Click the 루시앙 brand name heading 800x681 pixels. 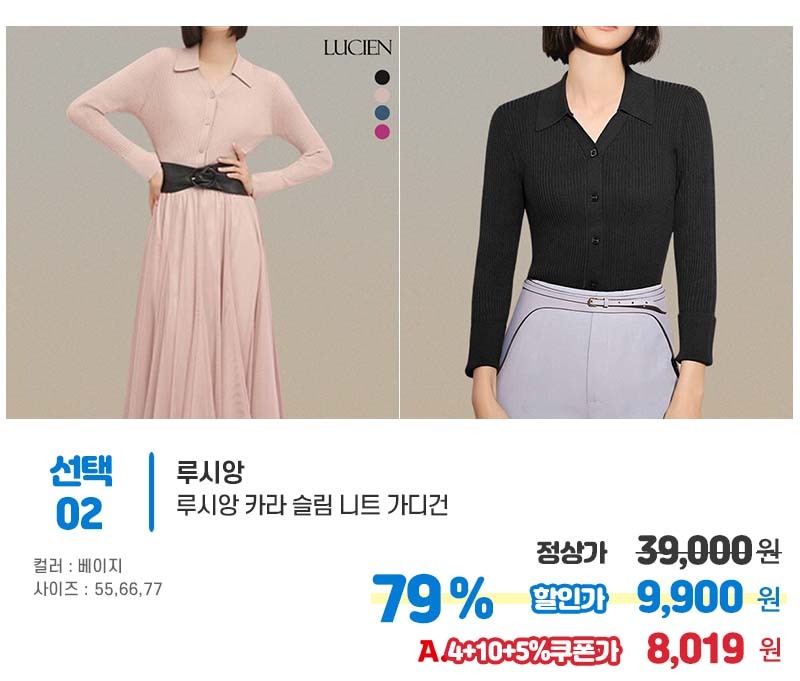point(210,471)
